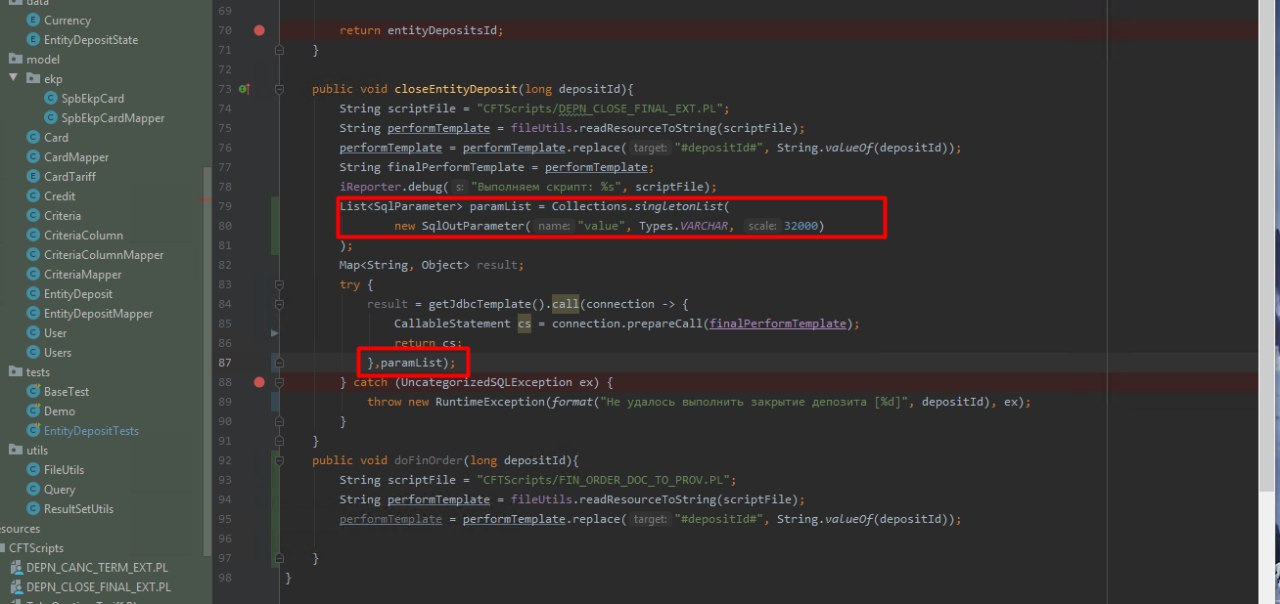Click the CardMapper class icon
Viewport: 1280px width, 604px height.
pos(33,157)
